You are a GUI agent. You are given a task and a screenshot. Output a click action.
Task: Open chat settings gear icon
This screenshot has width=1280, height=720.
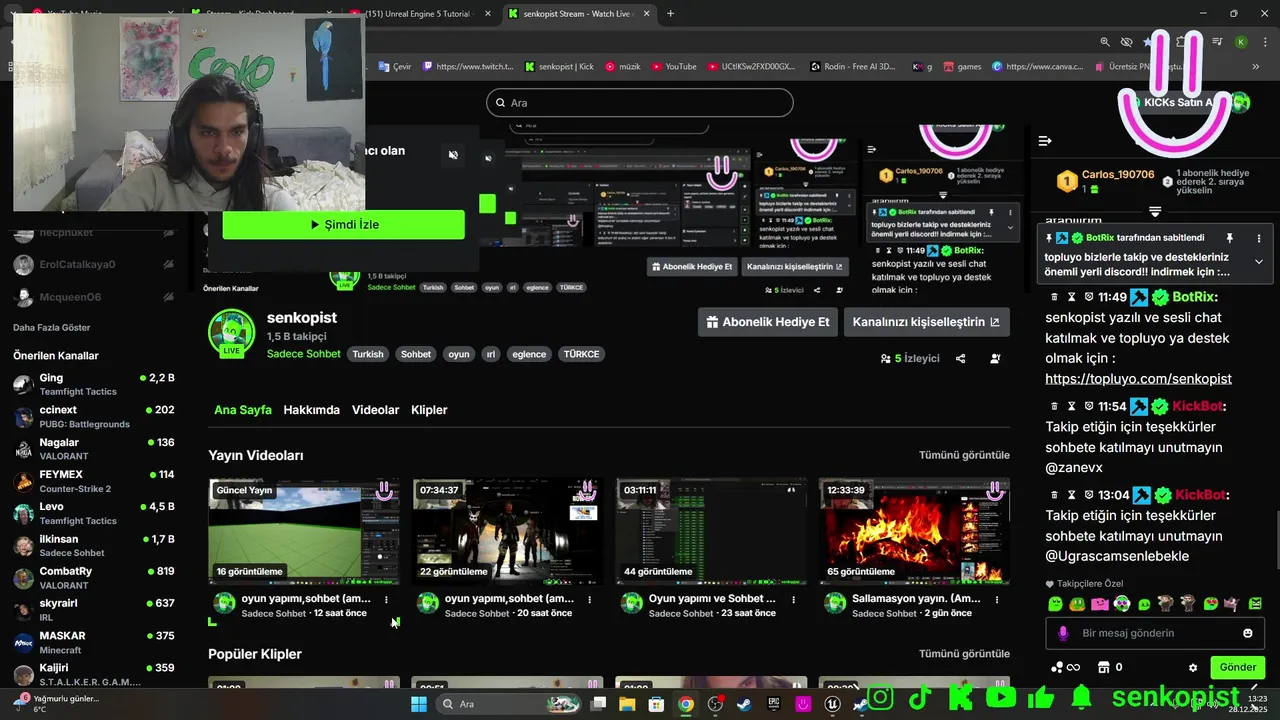tap(1192, 668)
